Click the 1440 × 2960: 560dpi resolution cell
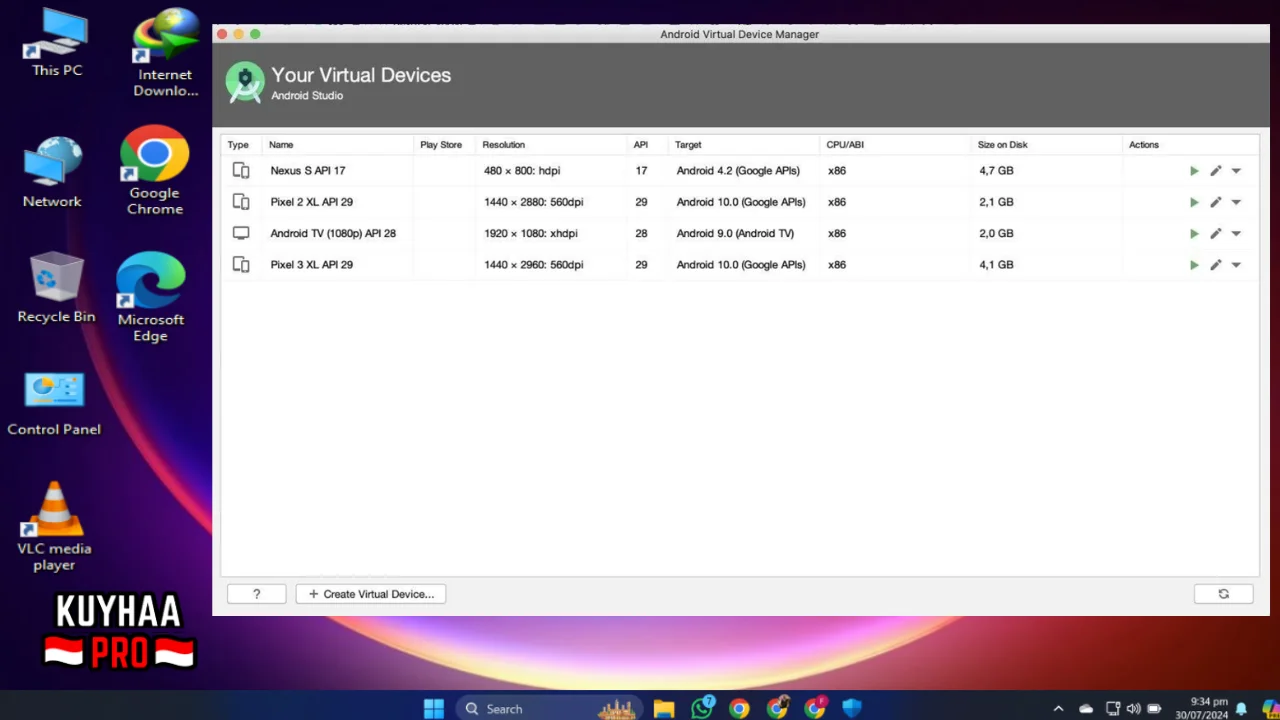 (x=534, y=265)
